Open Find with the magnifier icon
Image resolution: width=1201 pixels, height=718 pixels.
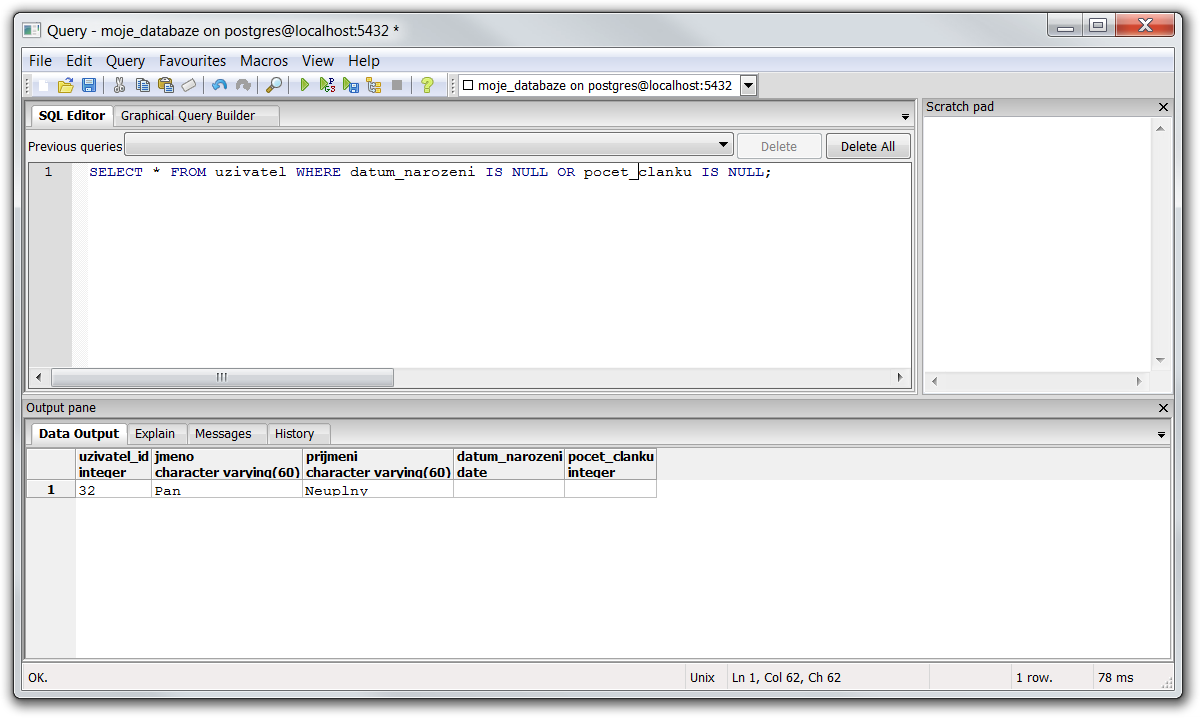273,86
